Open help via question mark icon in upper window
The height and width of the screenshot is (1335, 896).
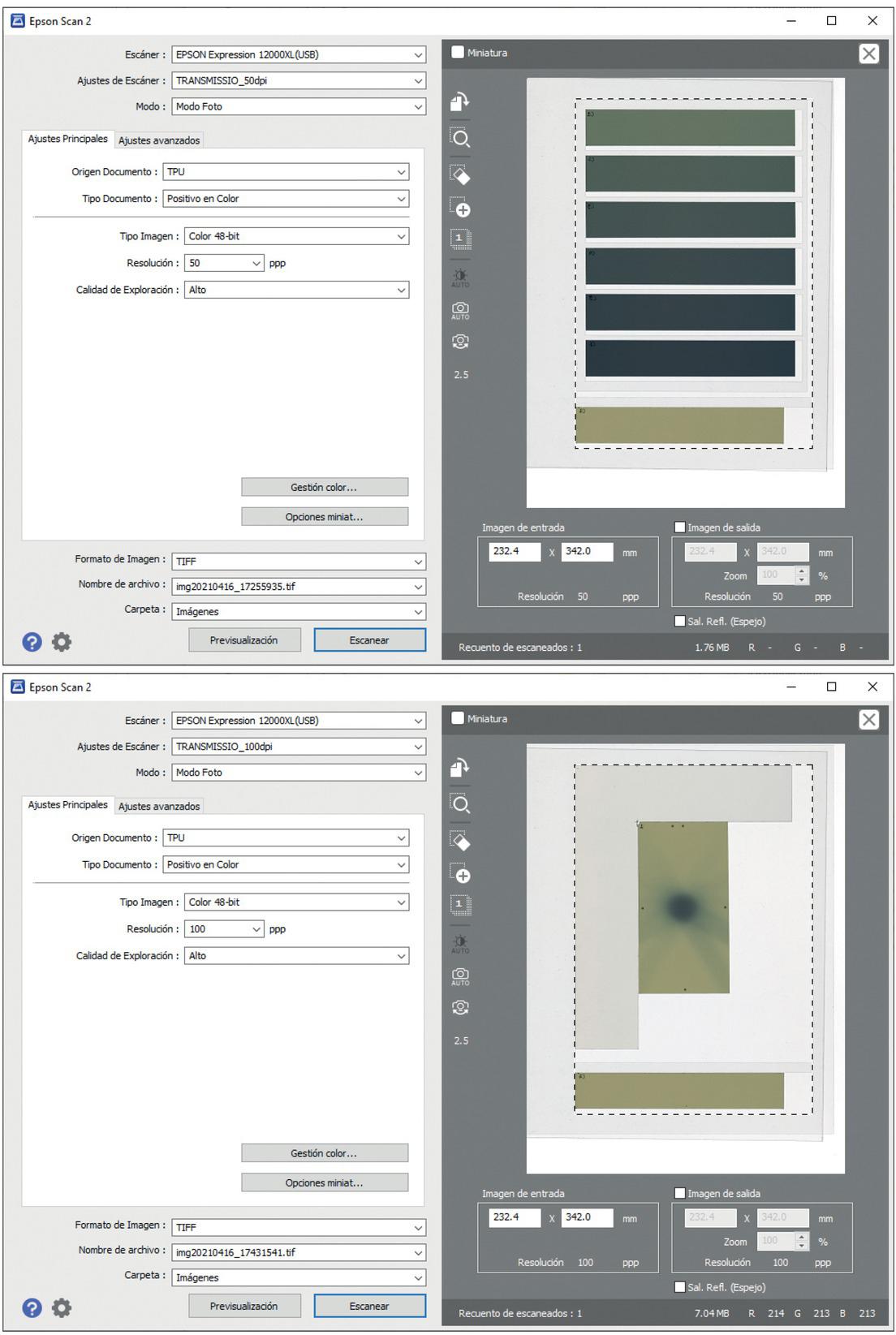tap(32, 642)
